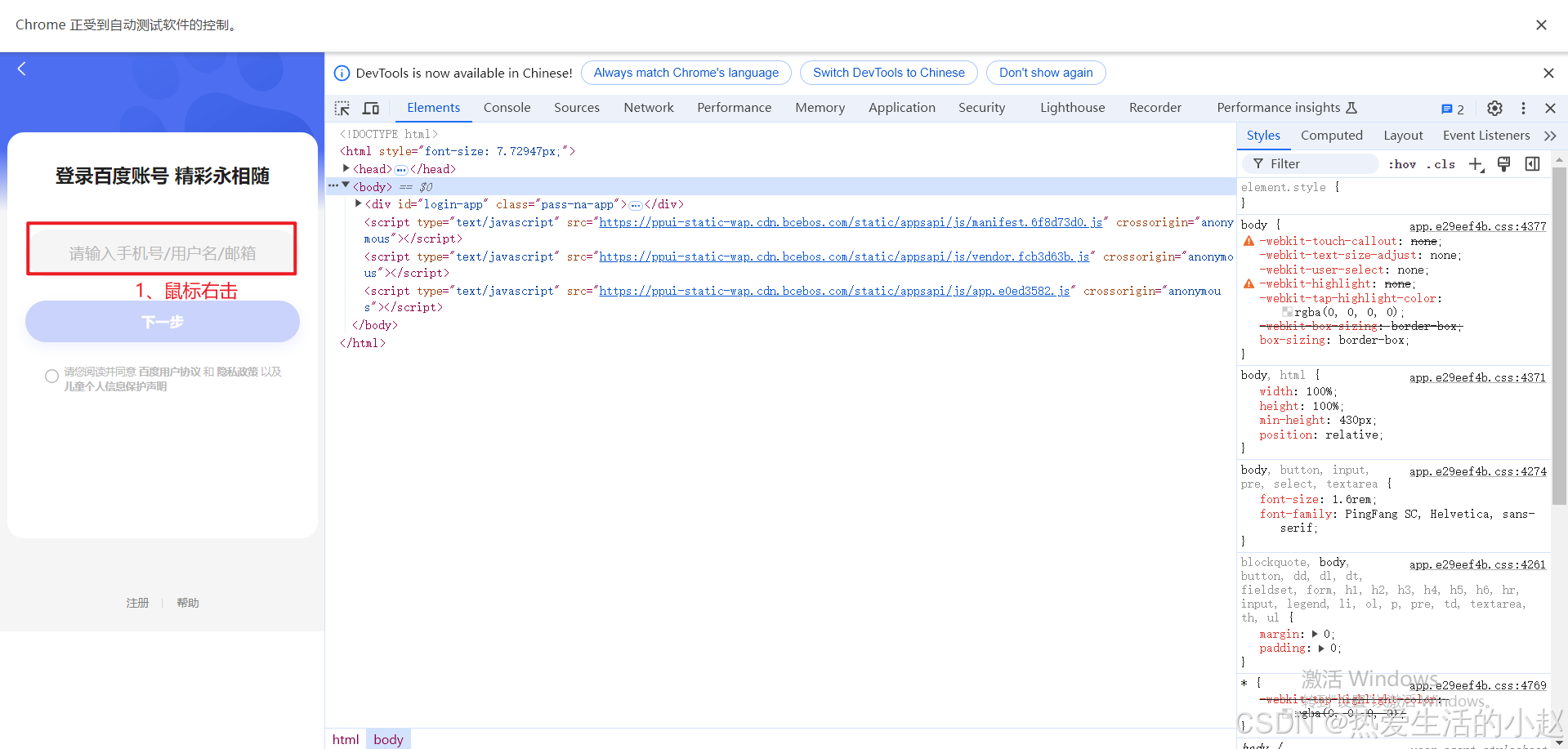Open the issues counter showing 2
Image resolution: width=1568 pixels, height=749 pixels.
pos(1453,109)
